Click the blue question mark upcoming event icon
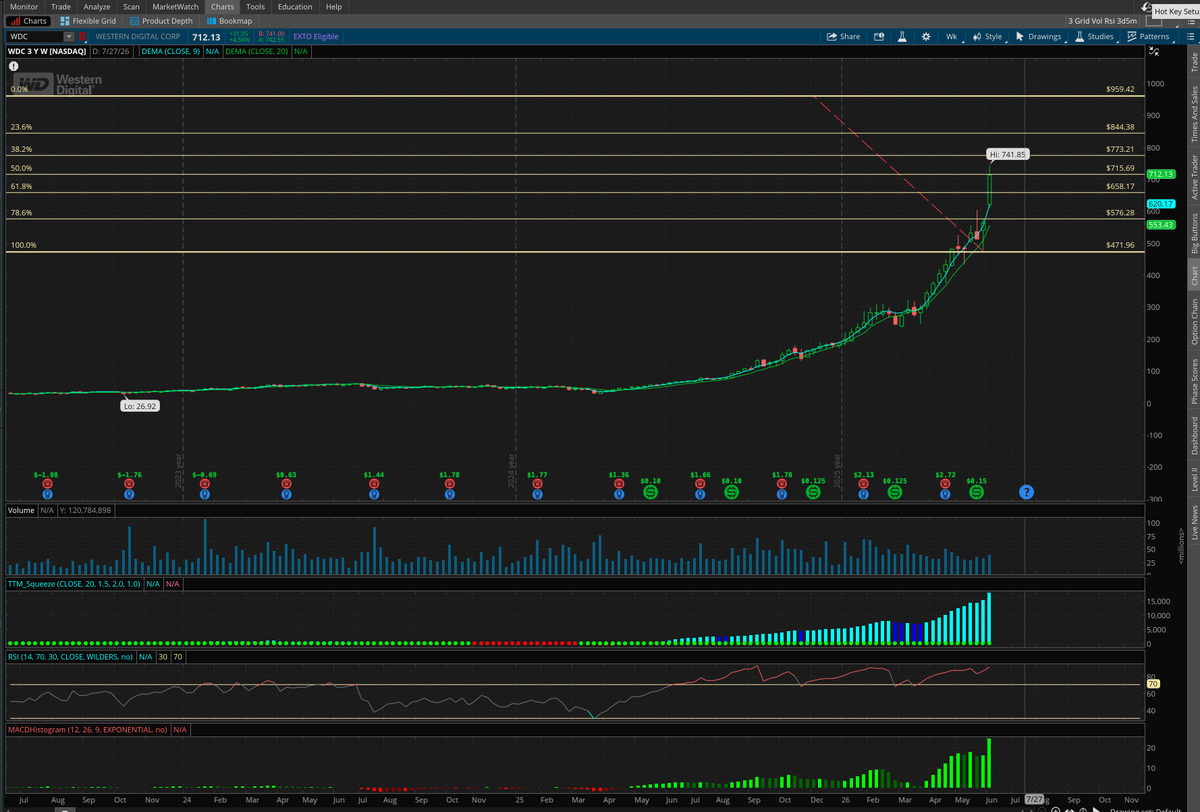 tap(1026, 492)
